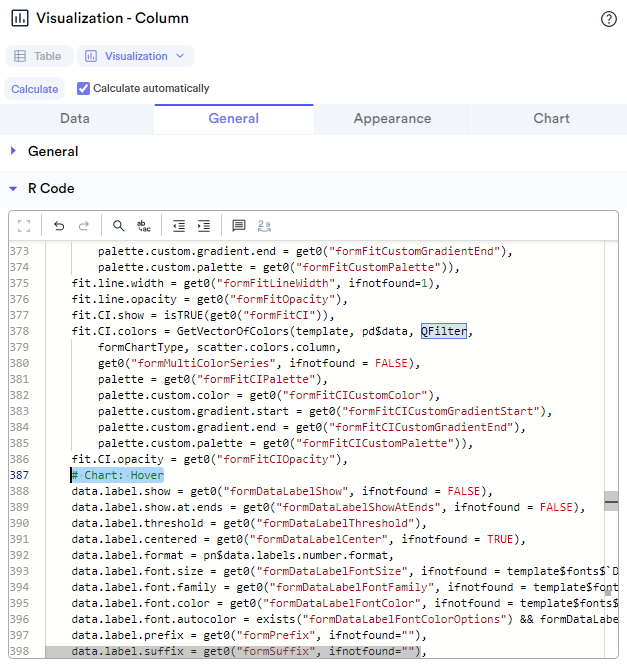Screen dimensions: 627x667
Task: Open find and replace tool
Action: coord(143,226)
